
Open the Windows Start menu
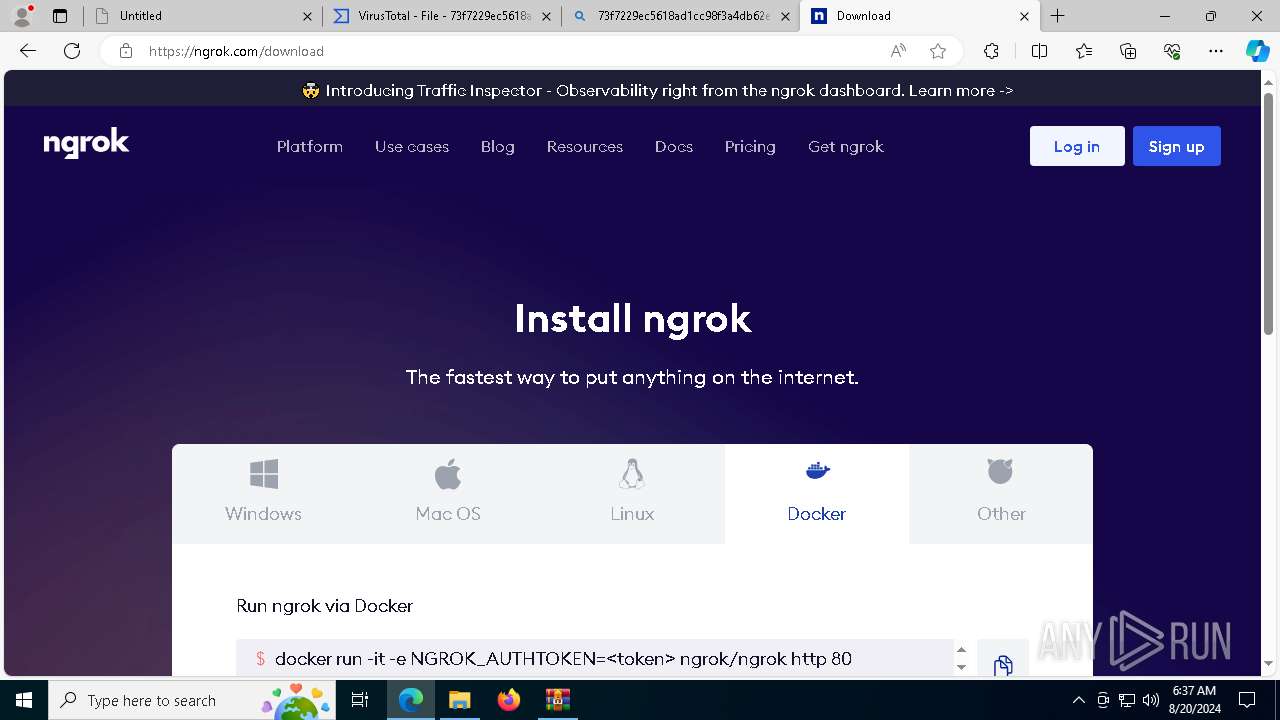point(24,700)
